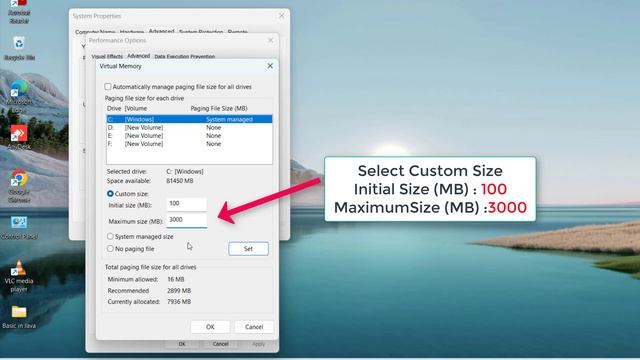Screen dimensions: 640x360
Task: Open Computer Name tab in System Properties
Action: (95, 32)
